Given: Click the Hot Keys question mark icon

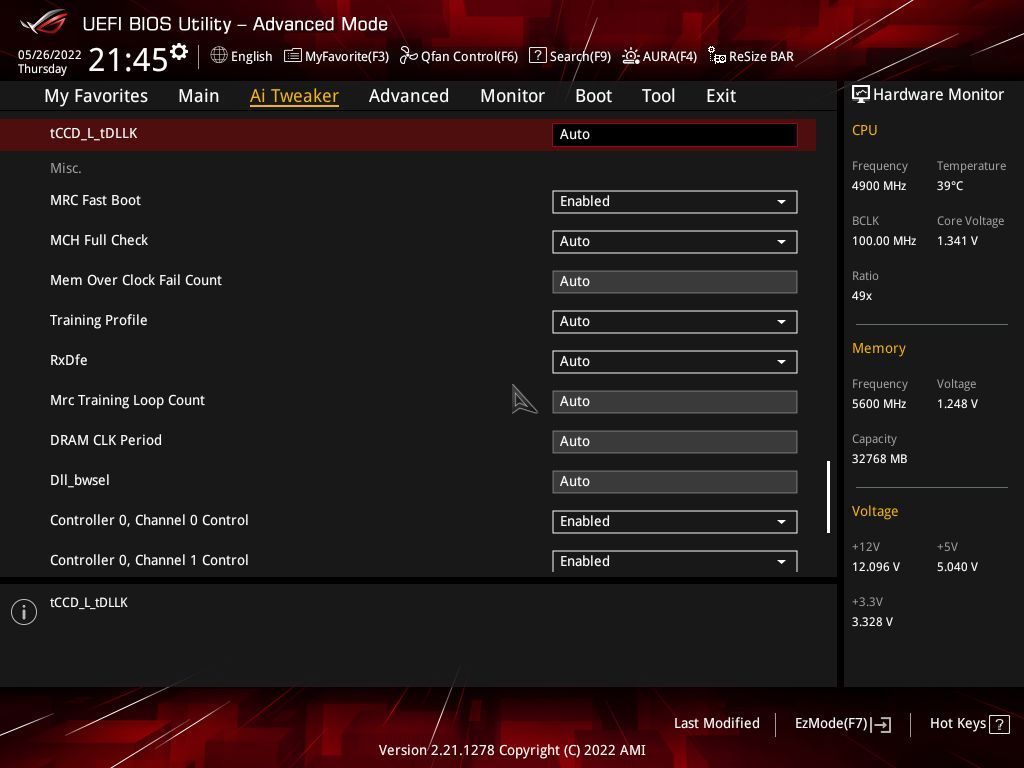Looking at the screenshot, I should tap(999, 724).
